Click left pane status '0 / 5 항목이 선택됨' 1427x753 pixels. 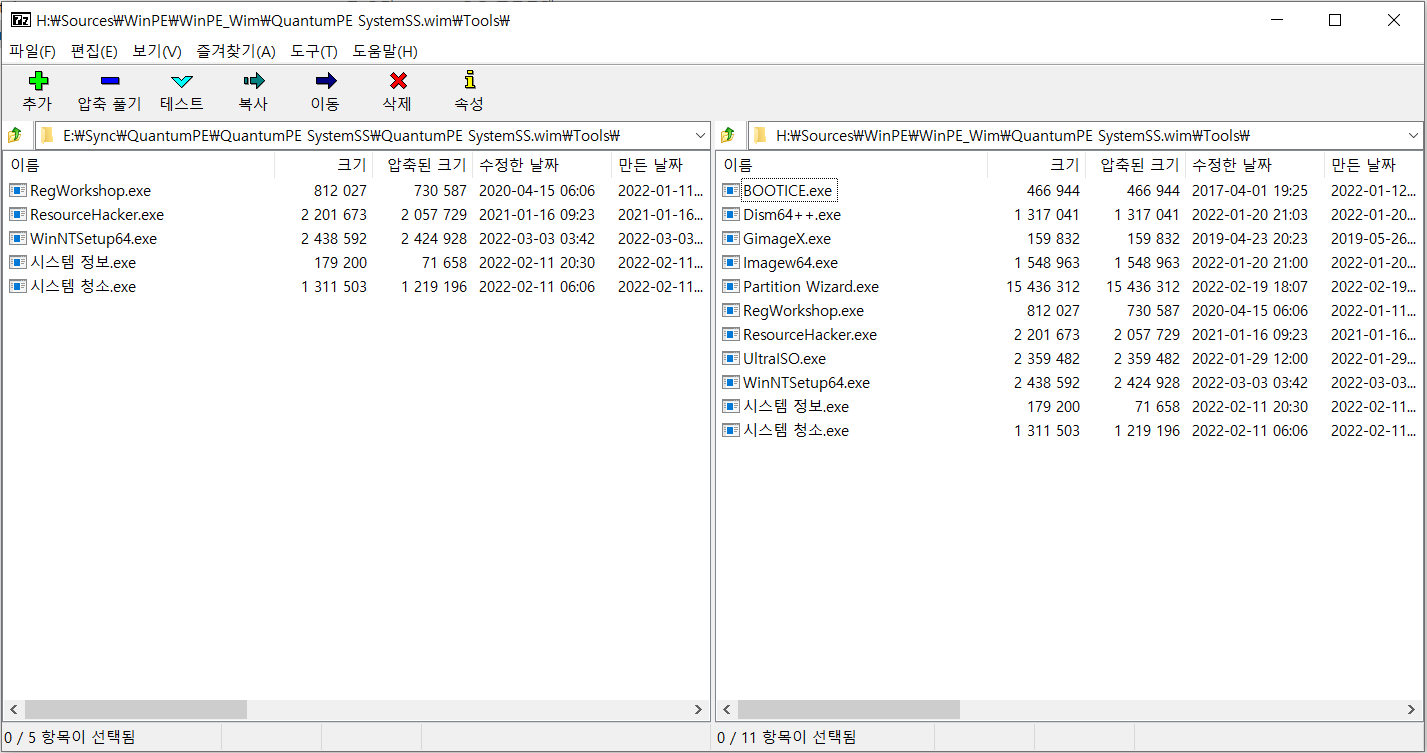(x=70, y=738)
